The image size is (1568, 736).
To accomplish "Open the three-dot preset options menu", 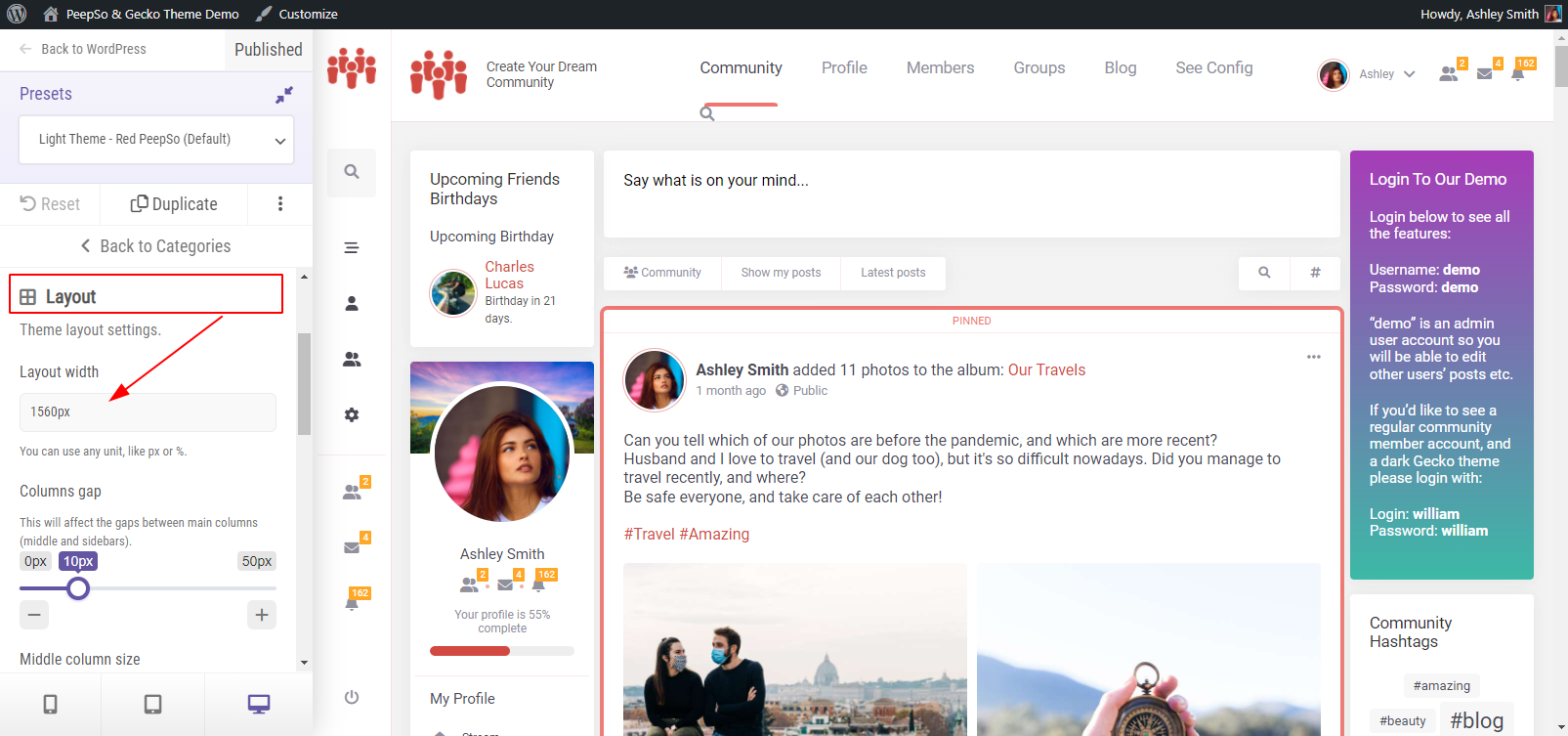I will click(x=280, y=204).
